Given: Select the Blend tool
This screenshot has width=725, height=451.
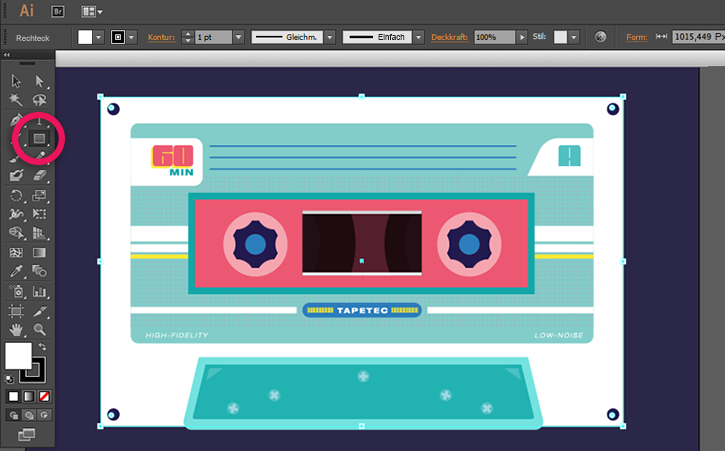Looking at the screenshot, I should [x=39, y=271].
